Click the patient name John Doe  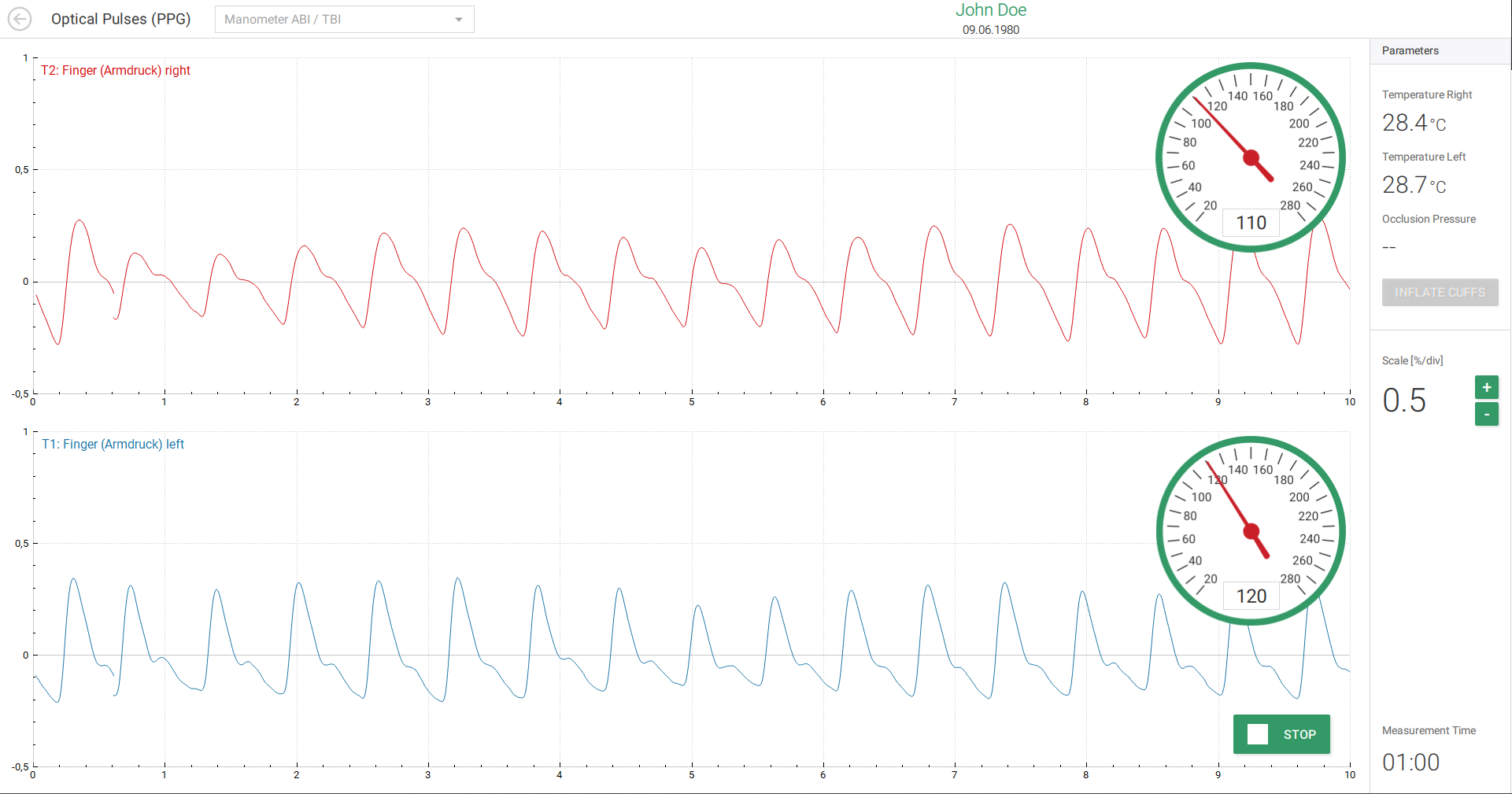(x=991, y=10)
